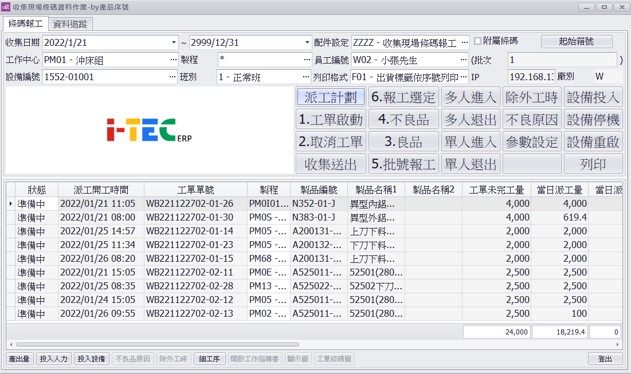Click the 2.取消工單 button
This screenshot has width=631, height=374.
point(331,142)
